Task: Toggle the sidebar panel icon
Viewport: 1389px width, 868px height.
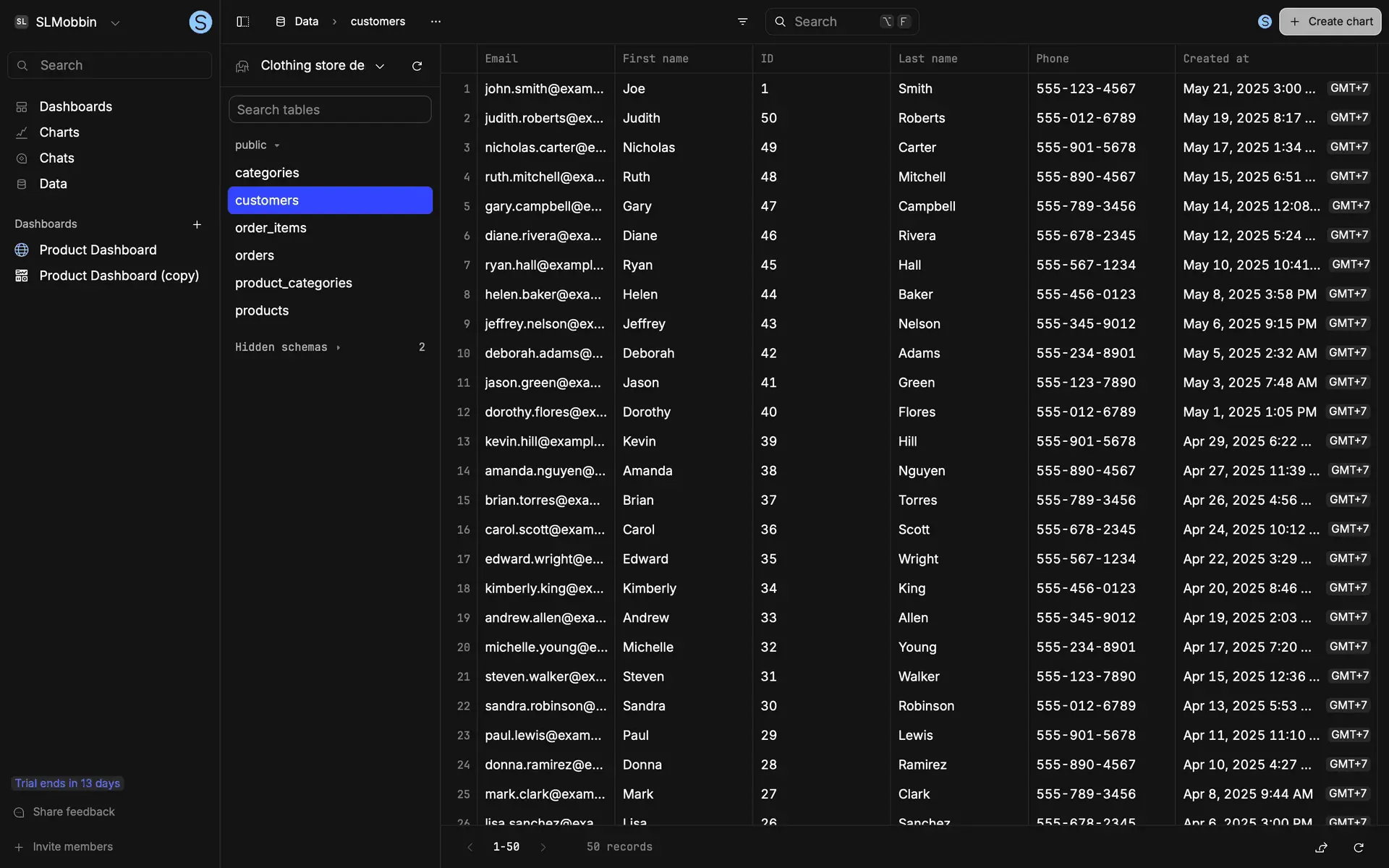Action: click(x=243, y=22)
